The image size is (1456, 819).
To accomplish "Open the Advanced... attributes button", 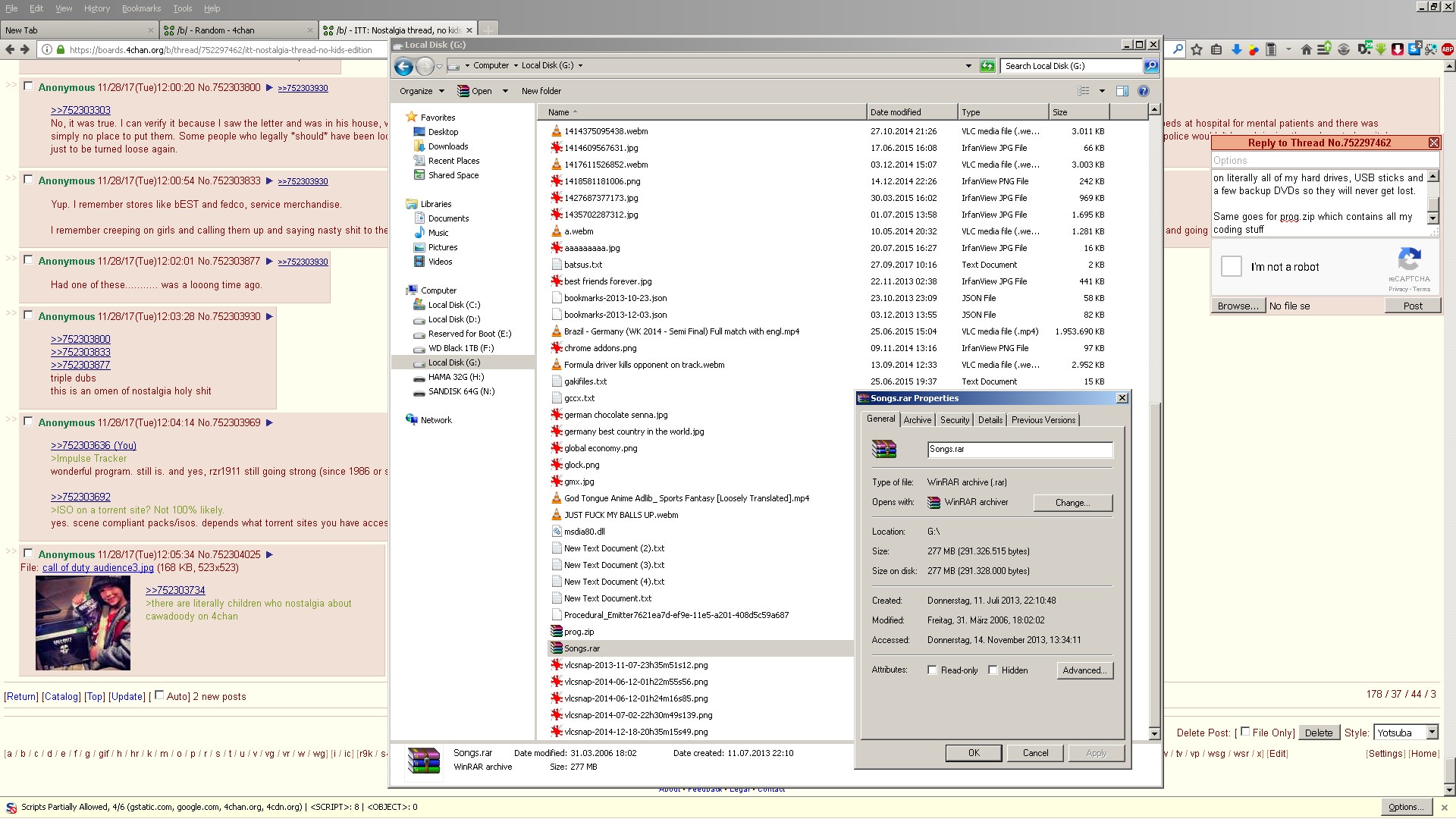I will coord(1084,670).
